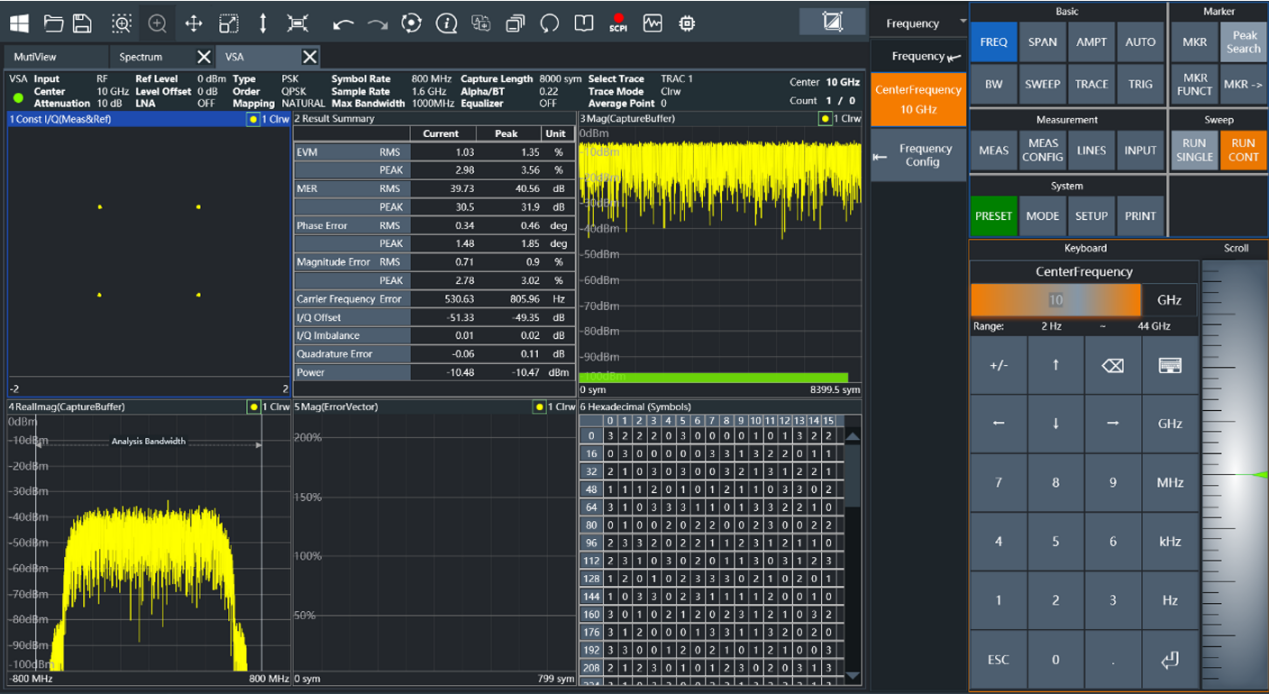Open the MEAS CONFIG menu
Viewport: 1269px width, 694px height.
point(1042,150)
